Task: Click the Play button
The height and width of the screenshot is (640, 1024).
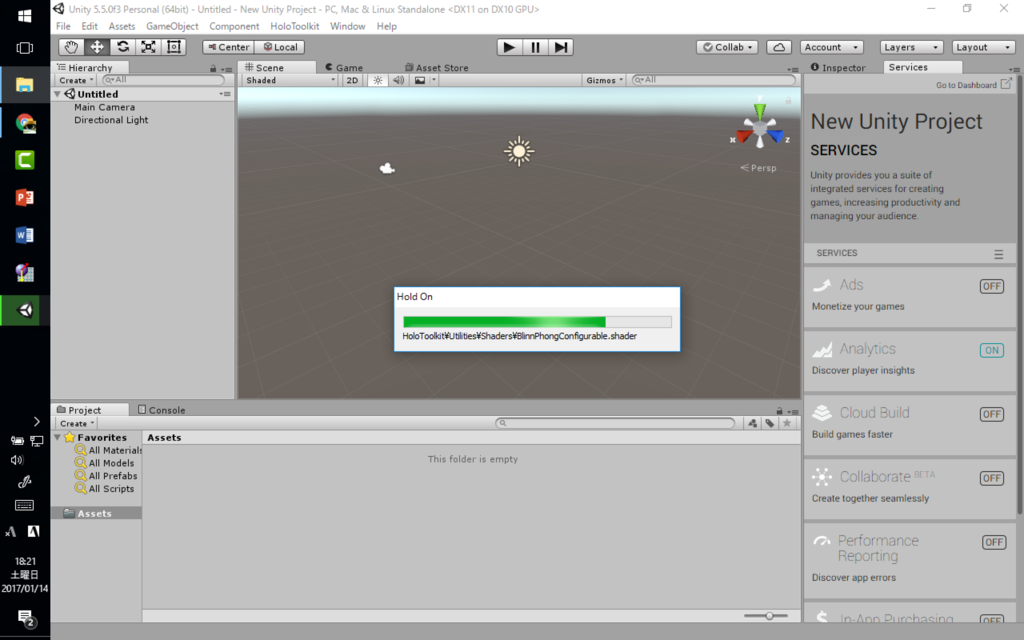Action: pos(509,47)
